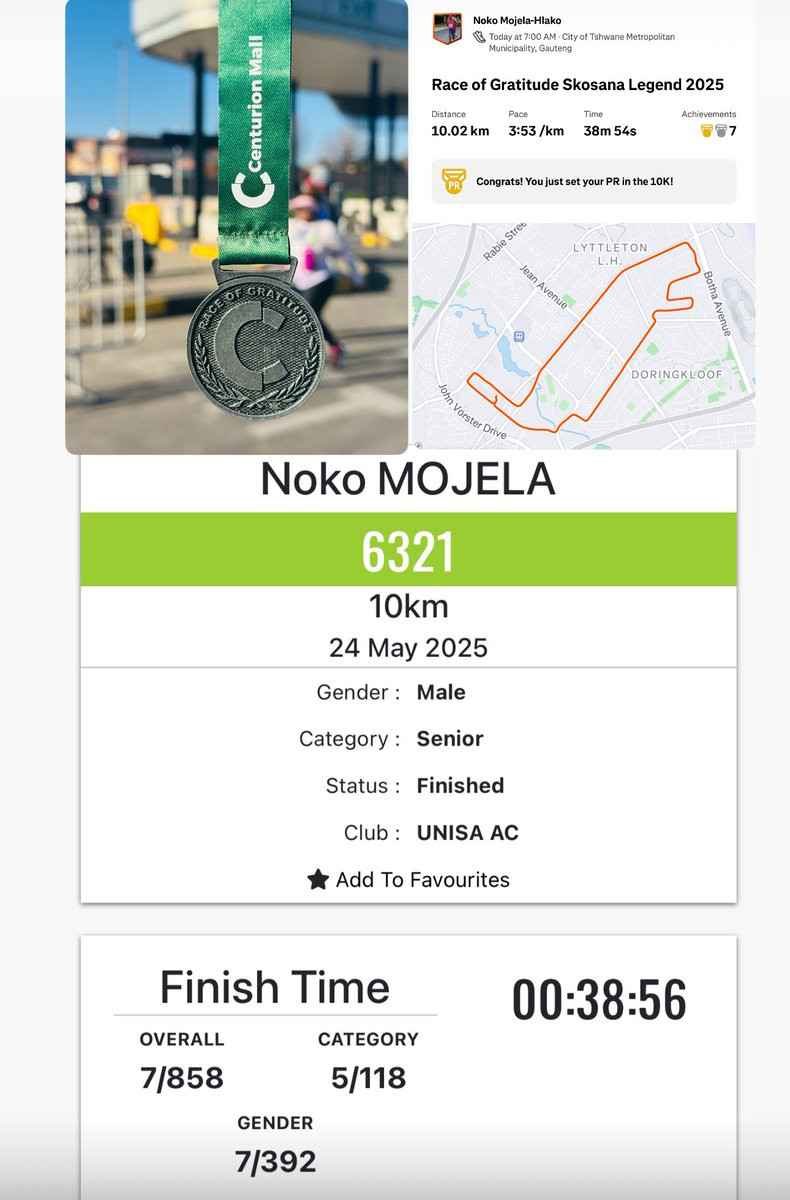This screenshot has width=790, height=1200.
Task: Click the 3:53 /km pace stat
Action: [x=535, y=131]
